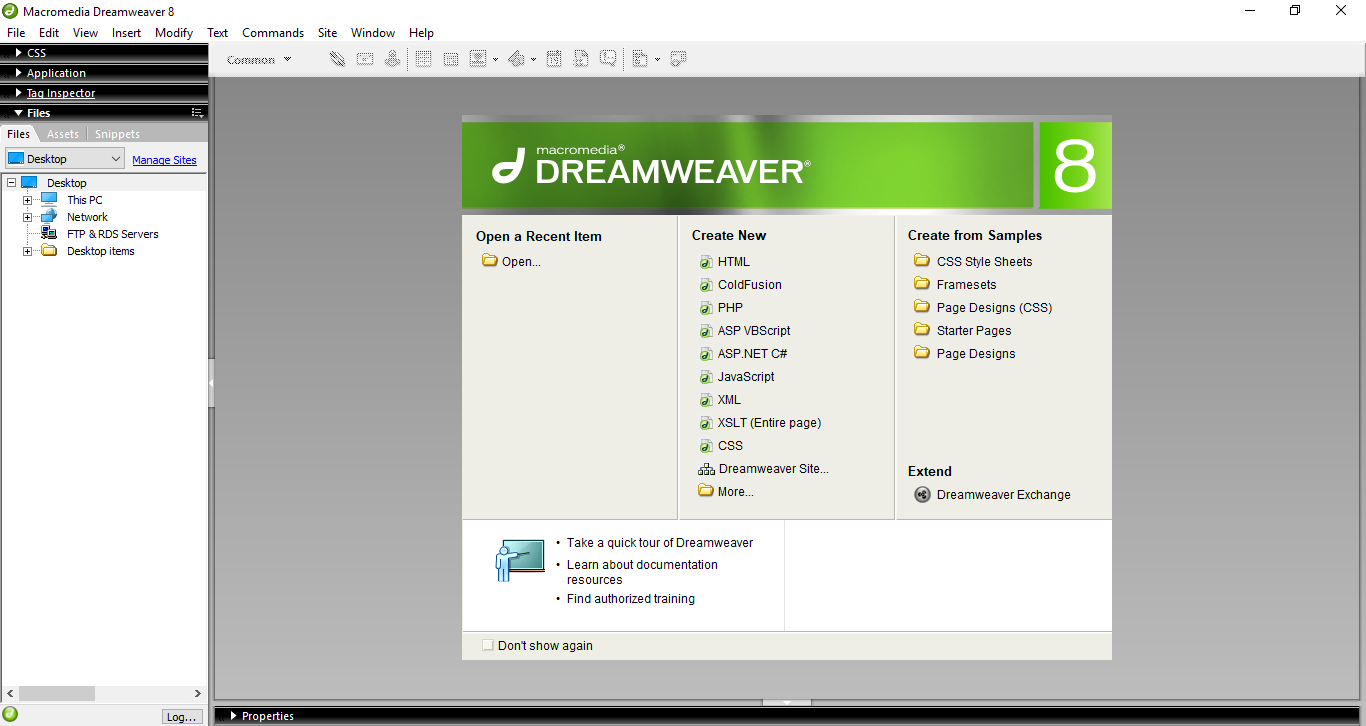Create new XSLT (Entire page)
Screen dimensions: 1366x726
click(x=760, y=423)
